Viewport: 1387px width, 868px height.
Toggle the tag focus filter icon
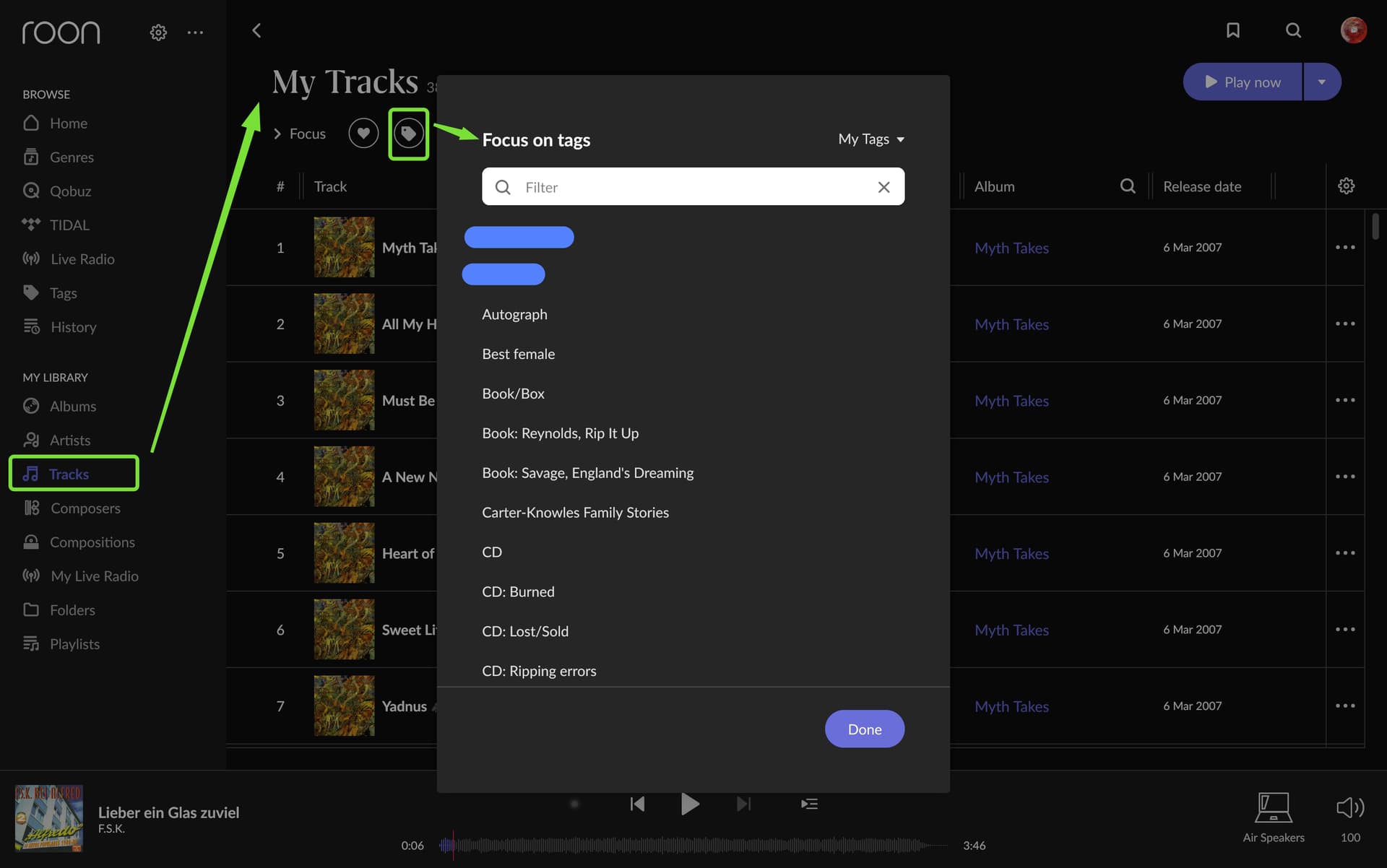pyautogui.click(x=408, y=134)
